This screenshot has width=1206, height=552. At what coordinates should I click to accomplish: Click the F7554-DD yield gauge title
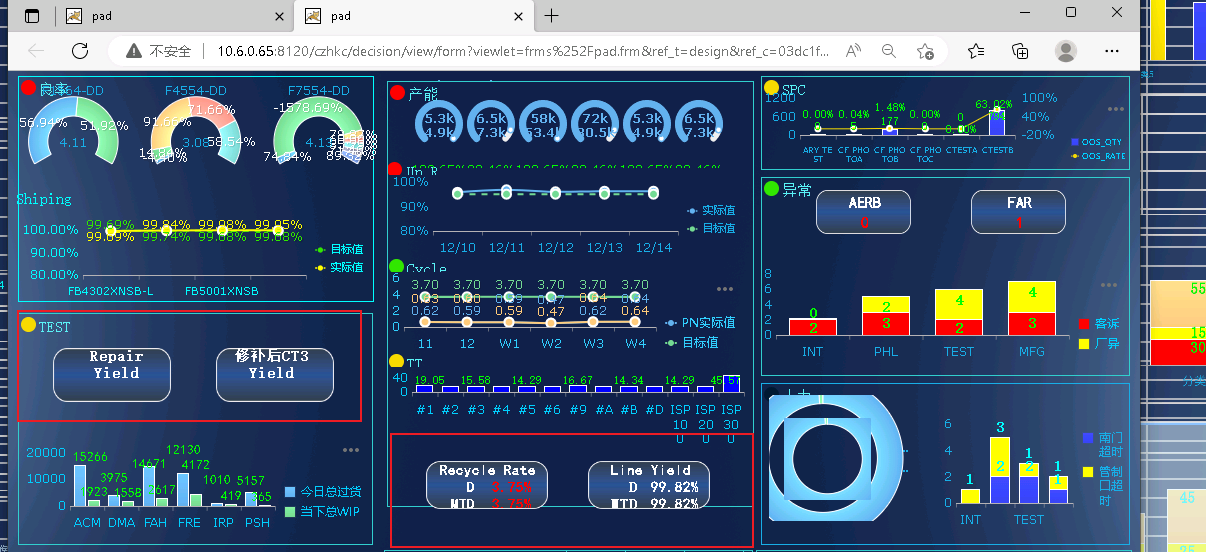(x=318, y=90)
